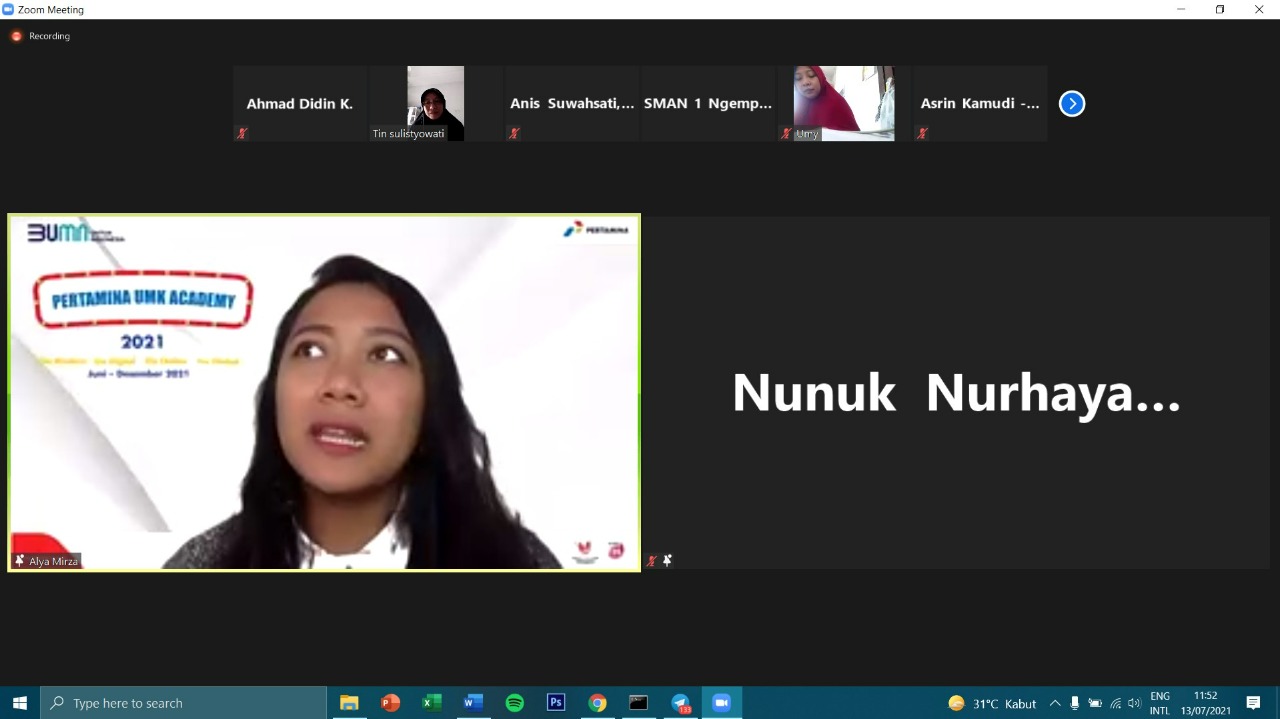
Task: Open the Windows notification center
Action: pos(1254,703)
